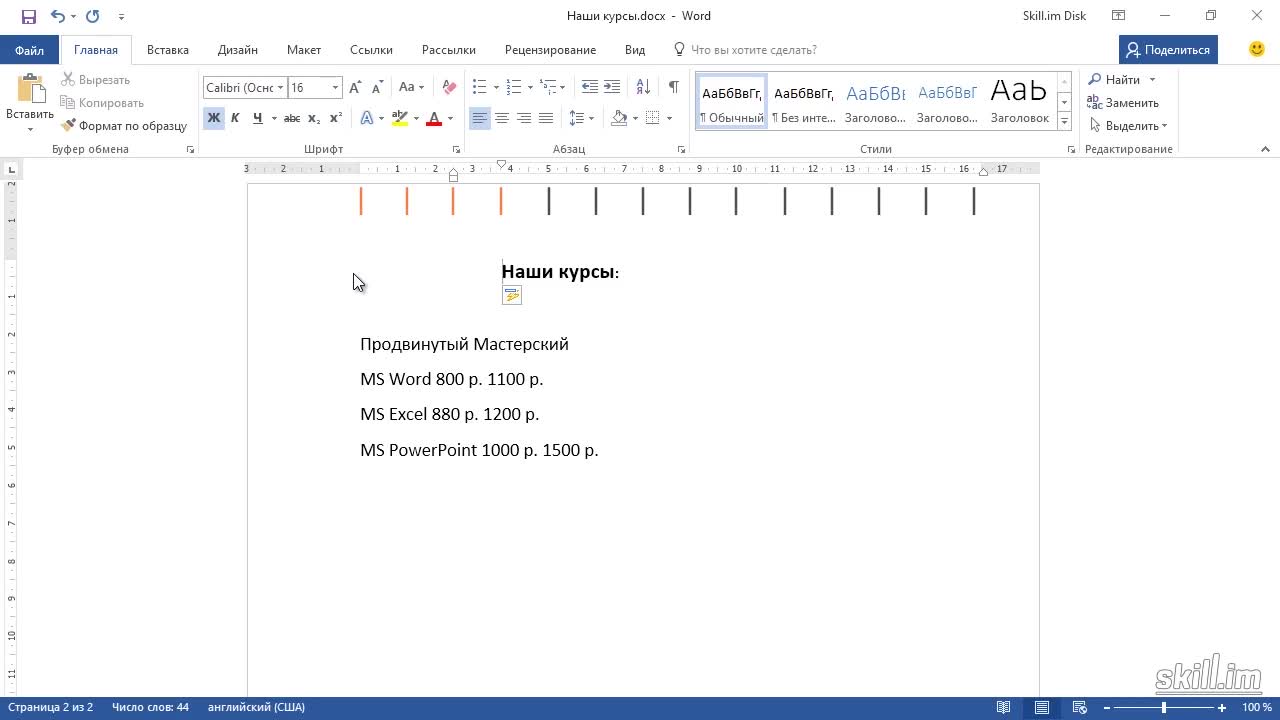Sort text with the A-Я sort icon
Viewport: 1280px width, 720px height.
(x=643, y=88)
